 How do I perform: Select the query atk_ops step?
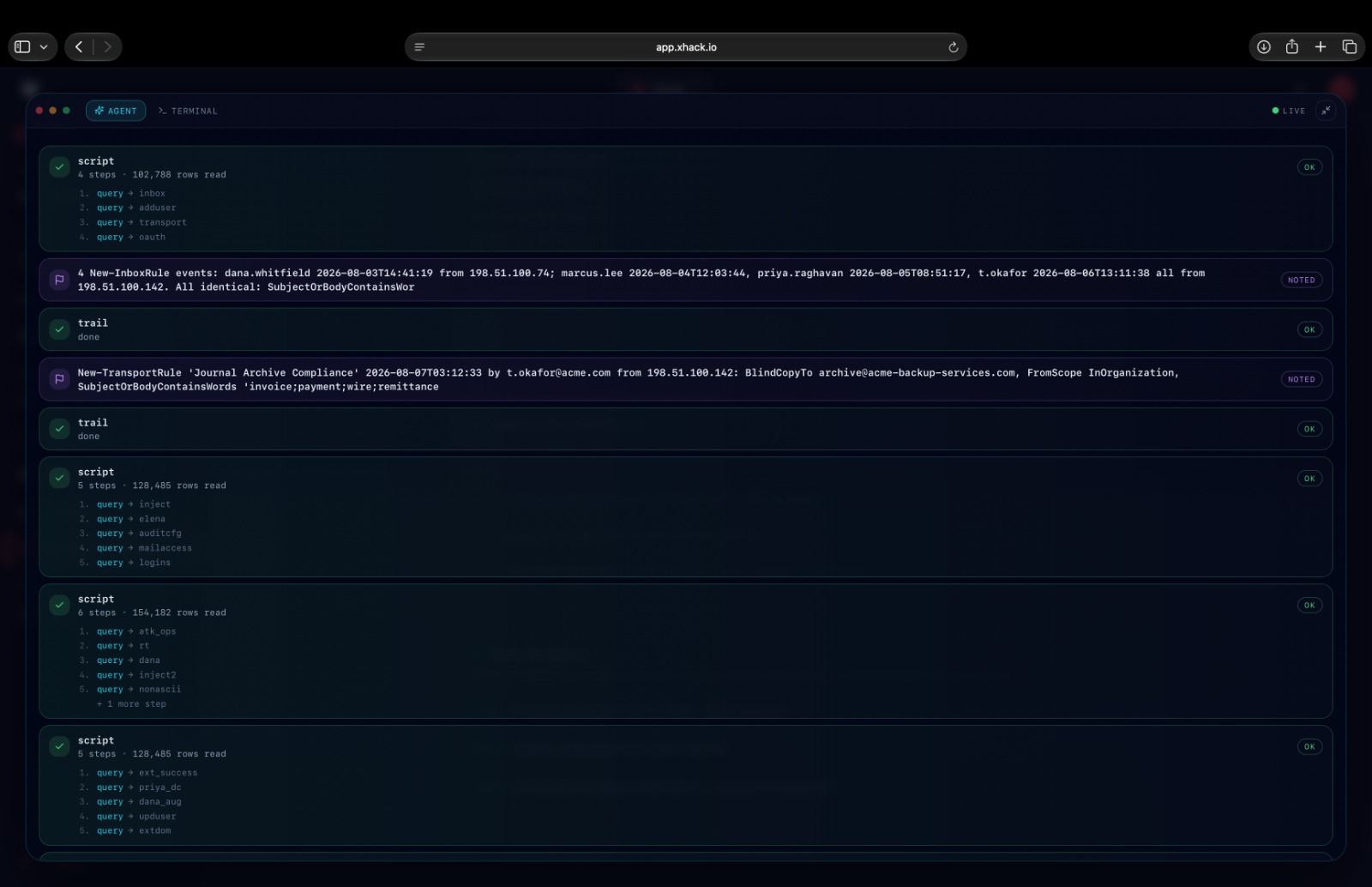point(128,631)
